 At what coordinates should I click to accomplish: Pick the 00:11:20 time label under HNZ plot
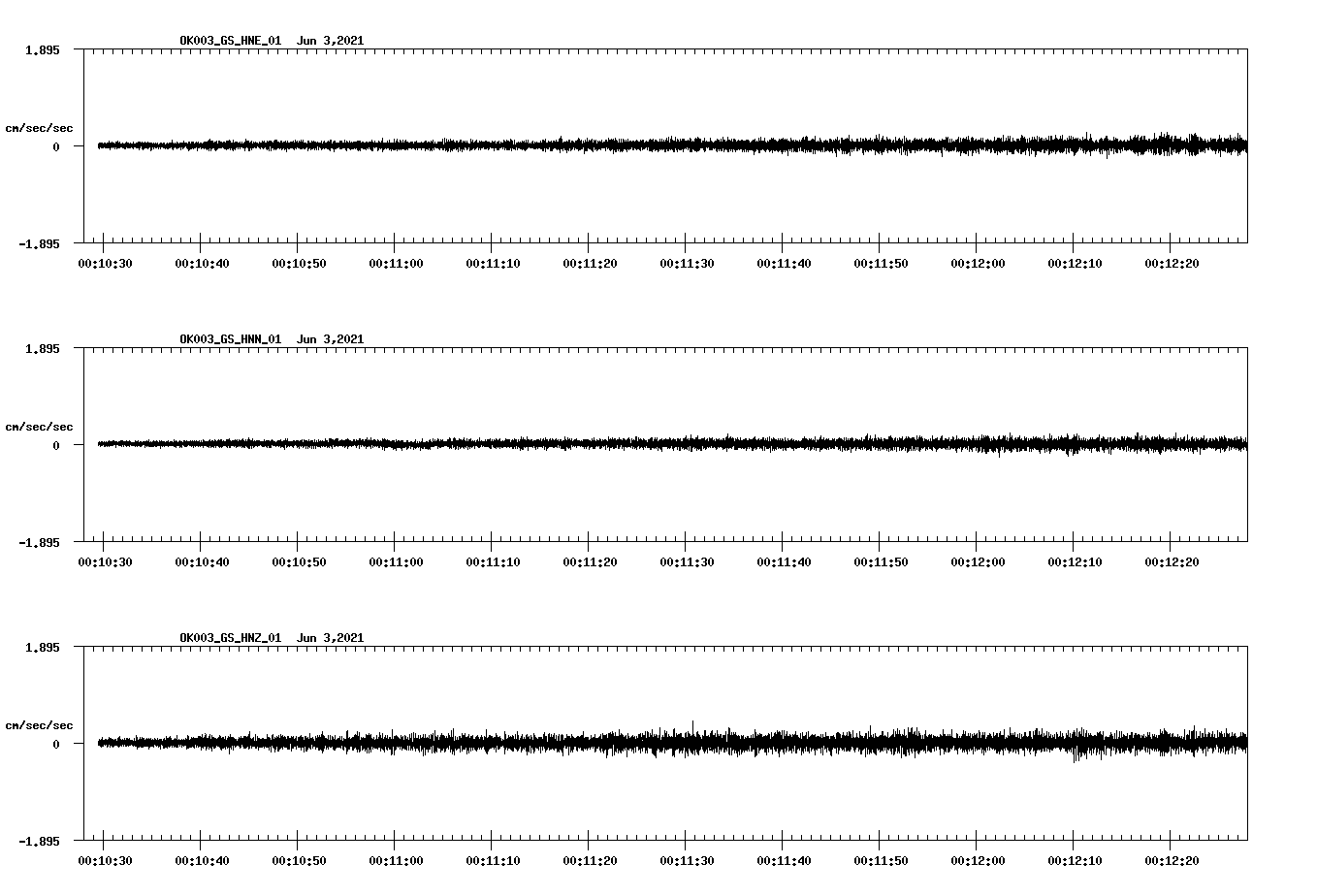click(x=590, y=861)
